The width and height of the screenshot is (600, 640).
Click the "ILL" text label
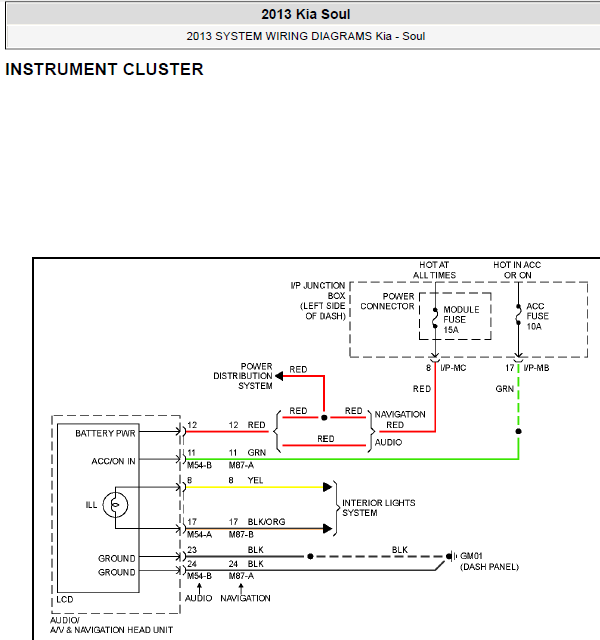pyautogui.click(x=91, y=505)
